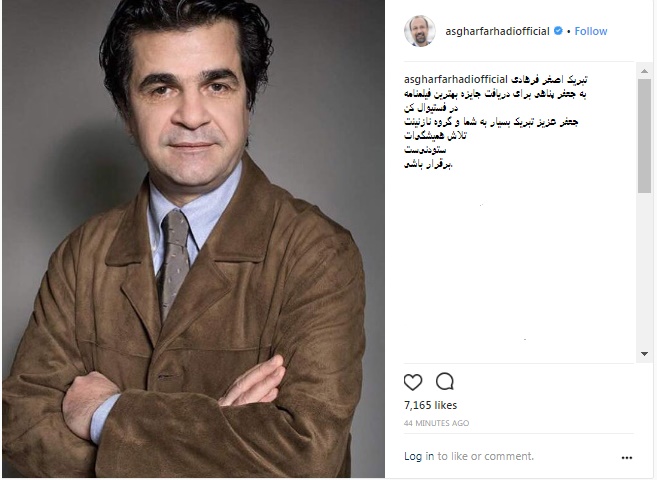The image size is (657, 480).
Task: Click asgharfarhadiofficial username inside the caption
Action: [x=456, y=79]
